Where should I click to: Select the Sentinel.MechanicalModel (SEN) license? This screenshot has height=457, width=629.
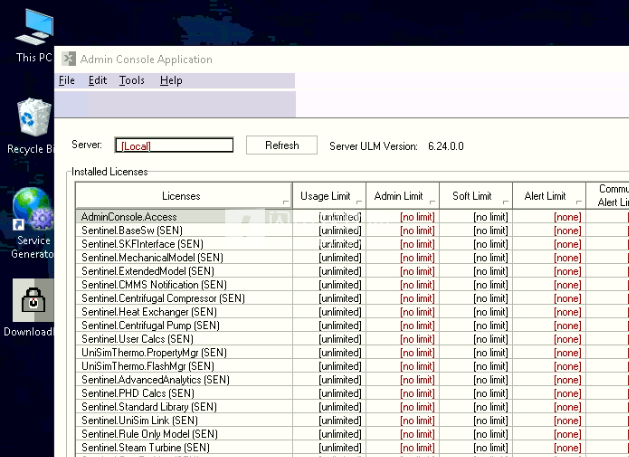(x=184, y=258)
